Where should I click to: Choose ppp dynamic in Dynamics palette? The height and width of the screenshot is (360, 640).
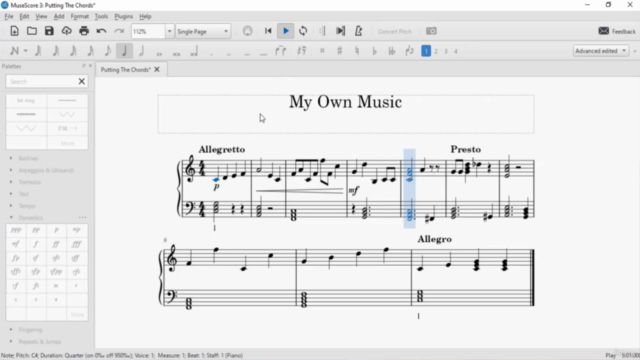coord(16,231)
